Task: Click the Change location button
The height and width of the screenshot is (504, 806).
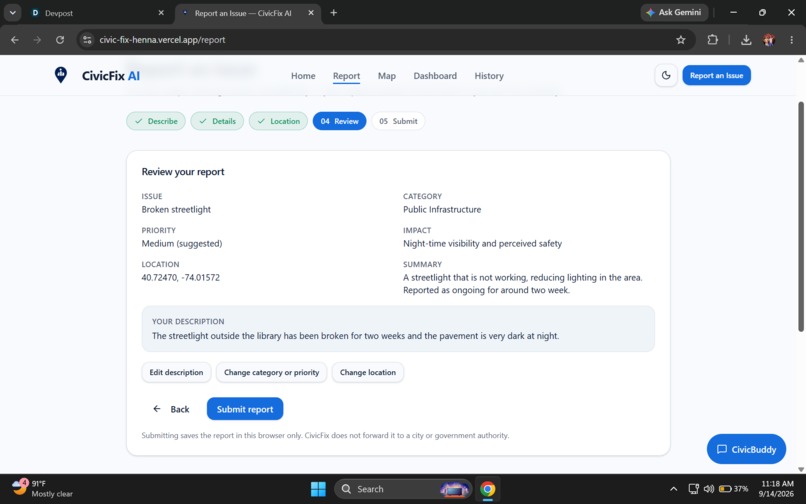Action: pyautogui.click(x=368, y=372)
